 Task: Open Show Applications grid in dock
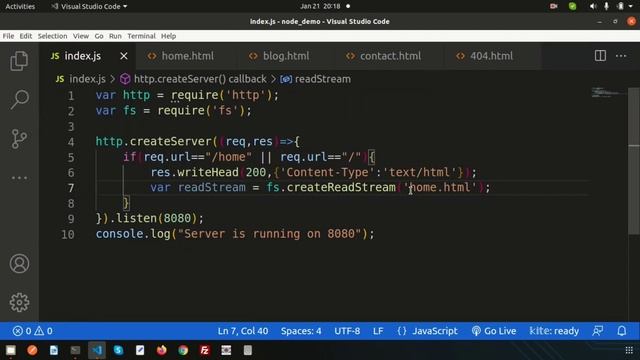629,350
